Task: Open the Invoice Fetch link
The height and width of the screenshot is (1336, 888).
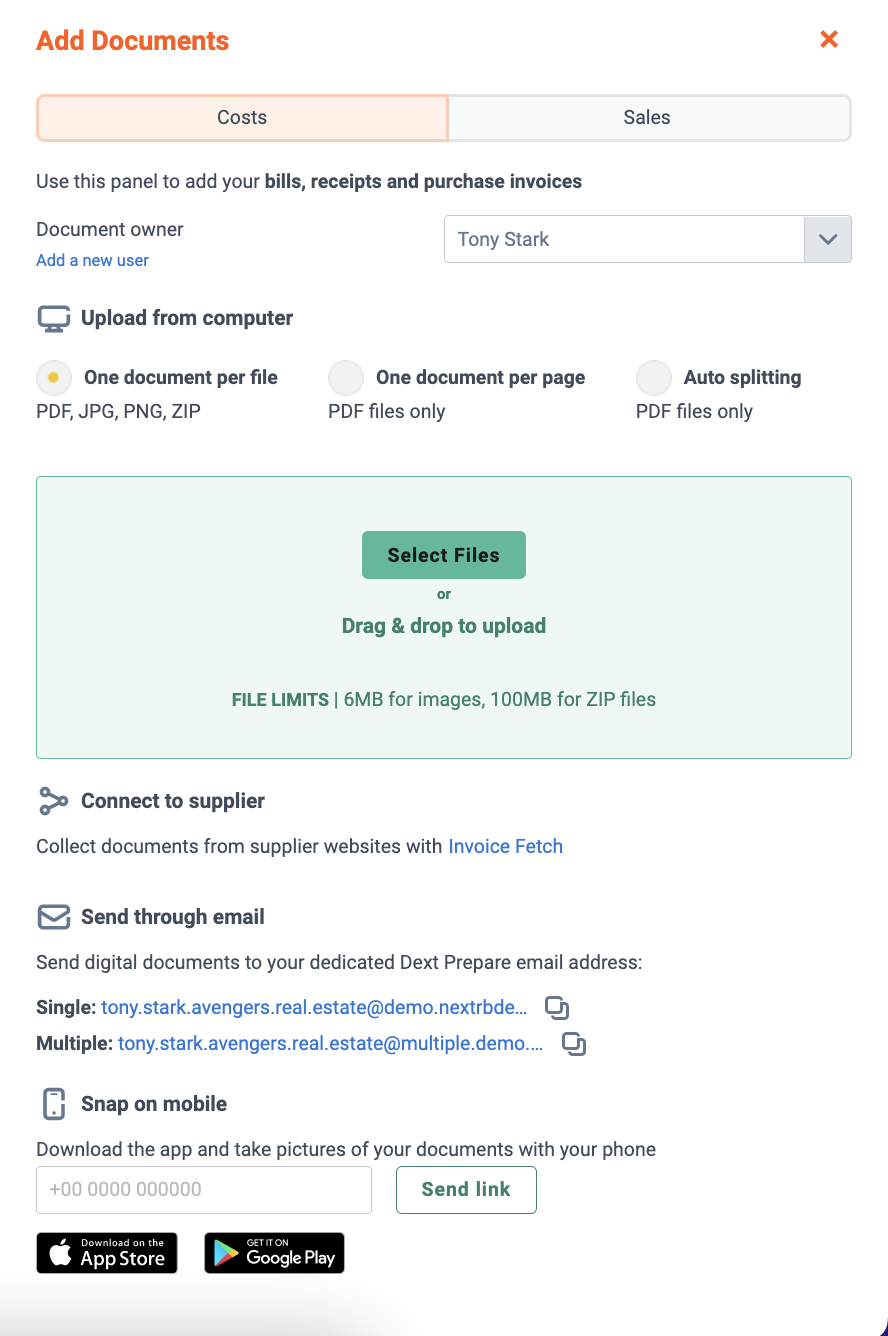Action: (x=505, y=846)
